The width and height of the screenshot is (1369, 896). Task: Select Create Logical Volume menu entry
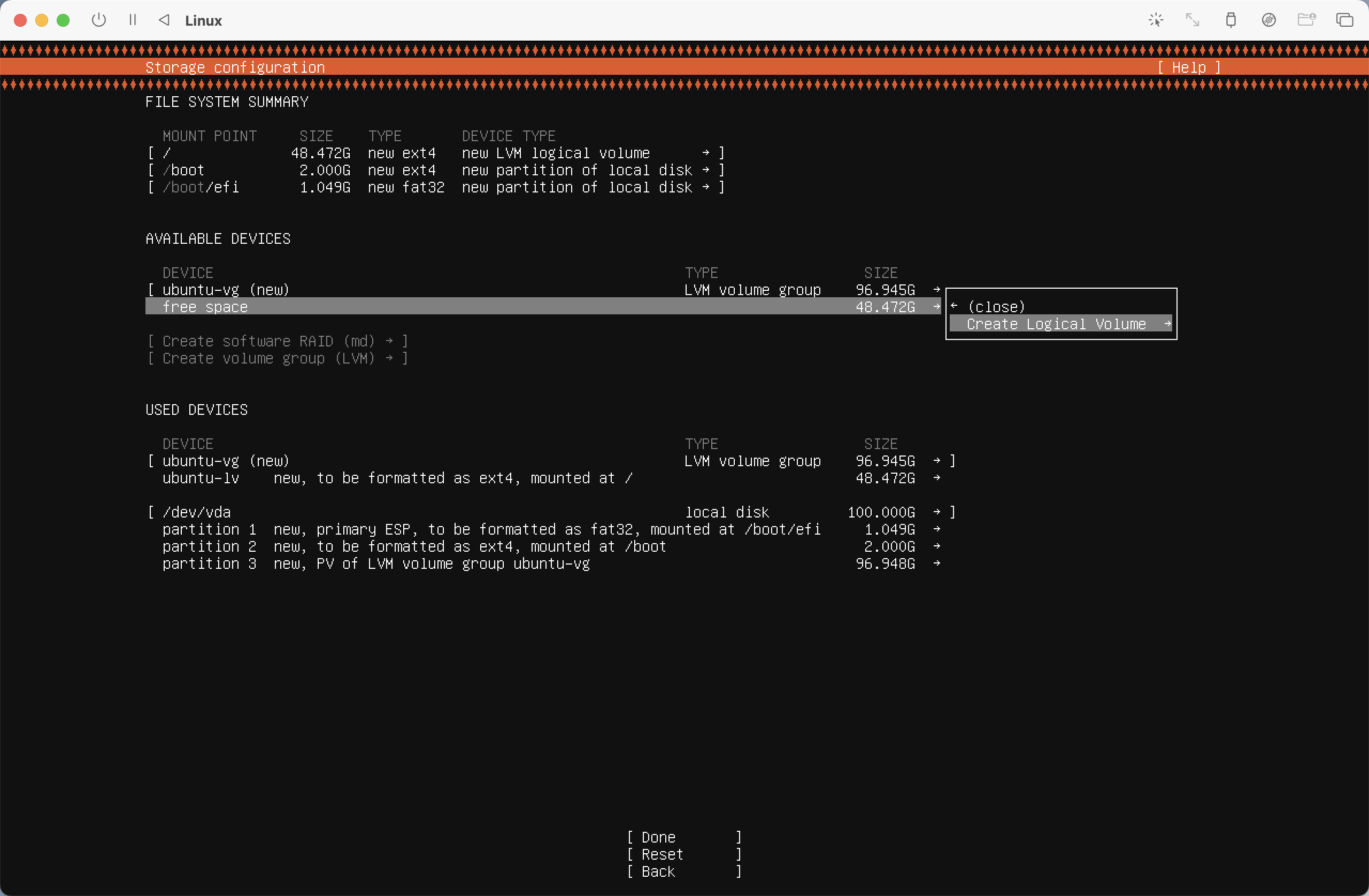pyautogui.click(x=1056, y=325)
